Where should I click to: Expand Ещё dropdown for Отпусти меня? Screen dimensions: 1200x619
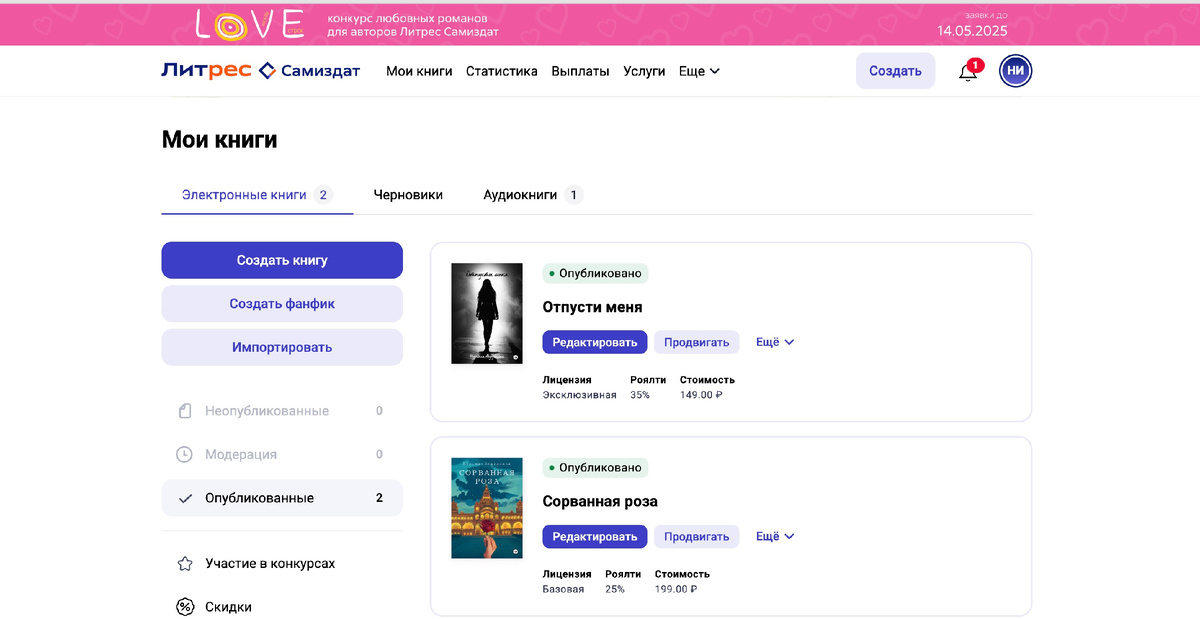[x=775, y=342]
